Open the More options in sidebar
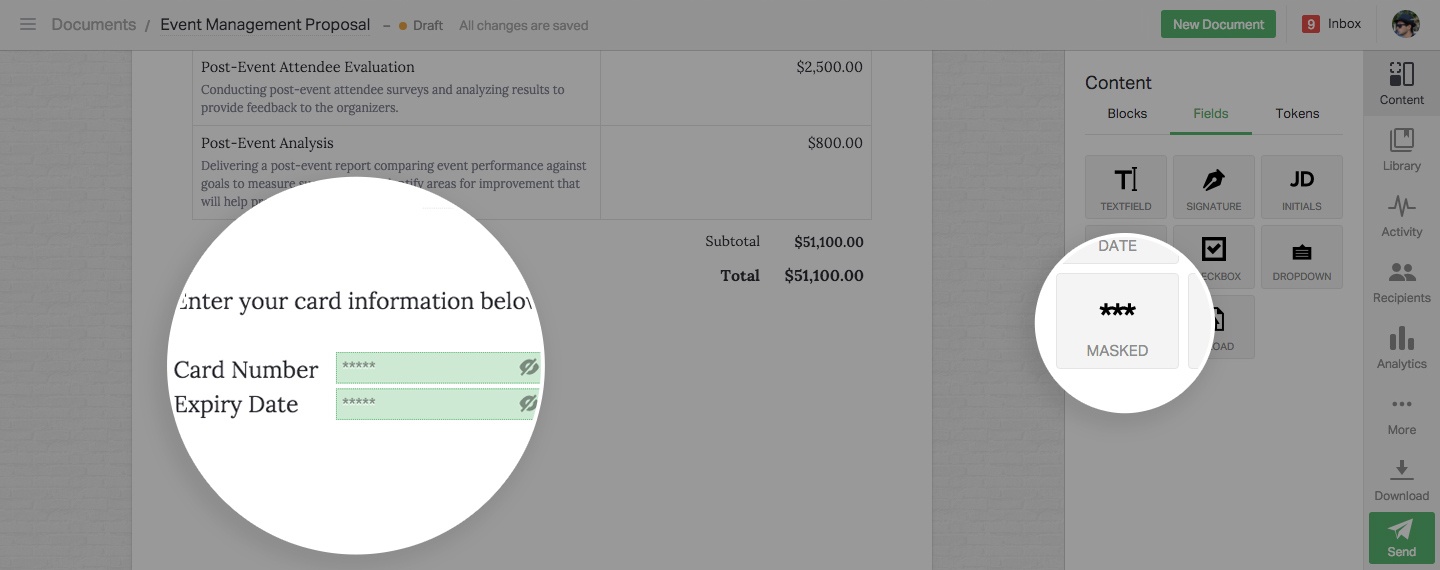 pos(1401,414)
